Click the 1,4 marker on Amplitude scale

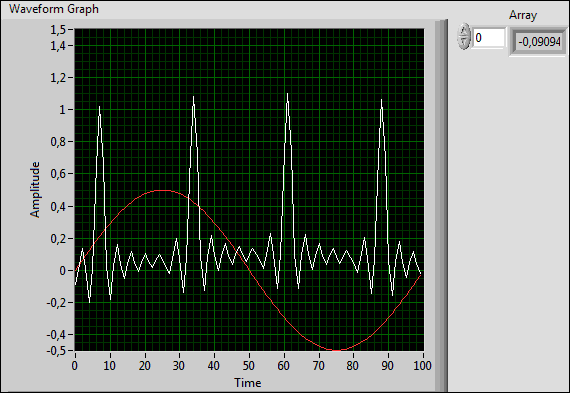(x=59, y=45)
